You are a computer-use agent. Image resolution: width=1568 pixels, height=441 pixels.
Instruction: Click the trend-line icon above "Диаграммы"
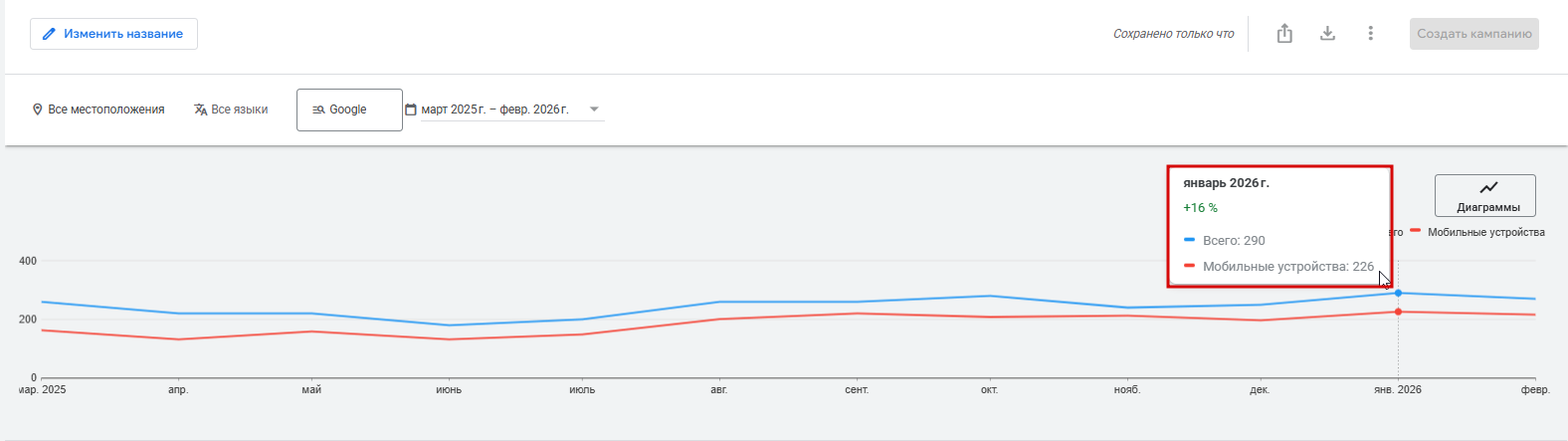tap(1488, 187)
